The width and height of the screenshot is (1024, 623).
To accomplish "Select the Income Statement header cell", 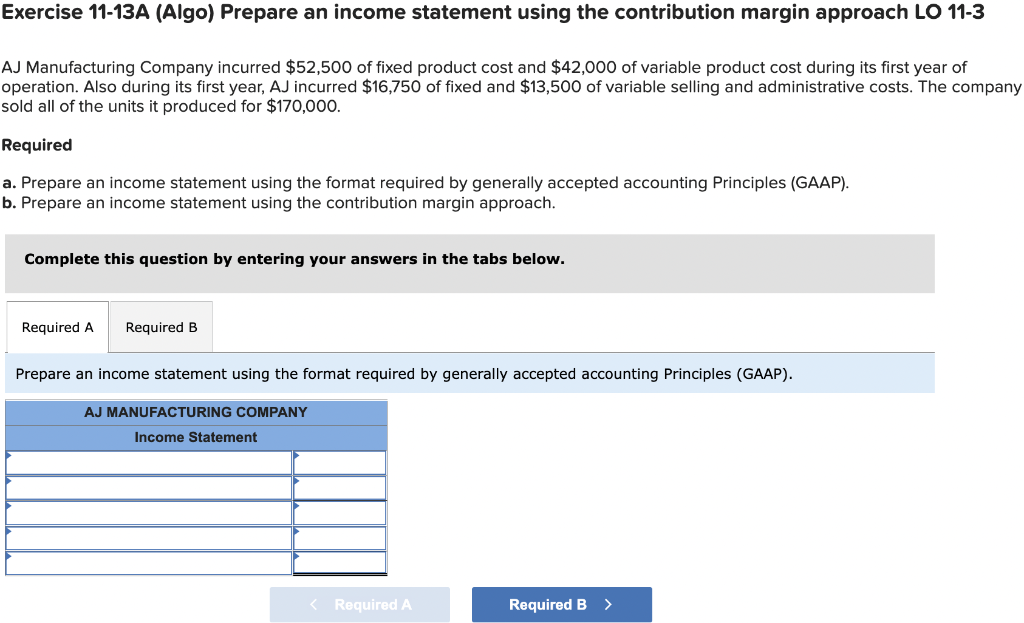I will point(196,437).
